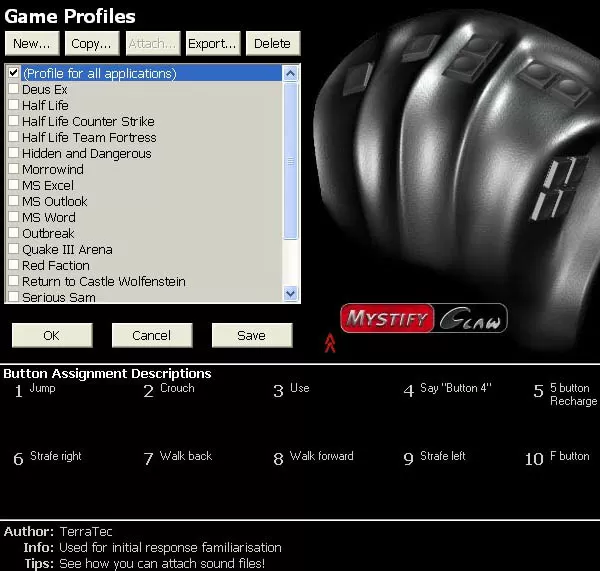Screen dimensions: 600x571
Task: Select the MS Outlook profile name
Action: point(55,202)
